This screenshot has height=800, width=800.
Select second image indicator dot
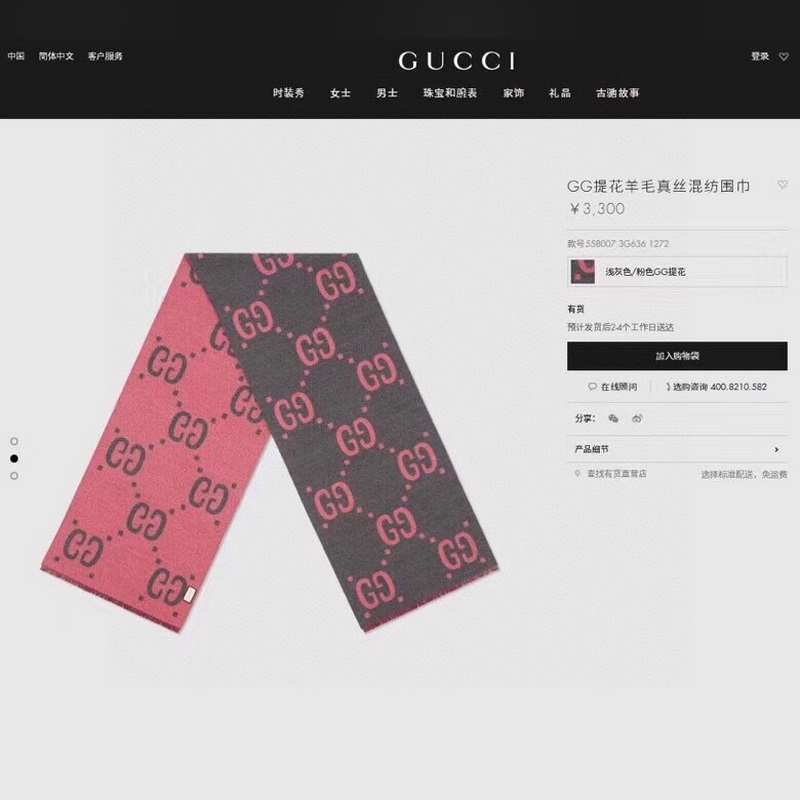[14, 459]
